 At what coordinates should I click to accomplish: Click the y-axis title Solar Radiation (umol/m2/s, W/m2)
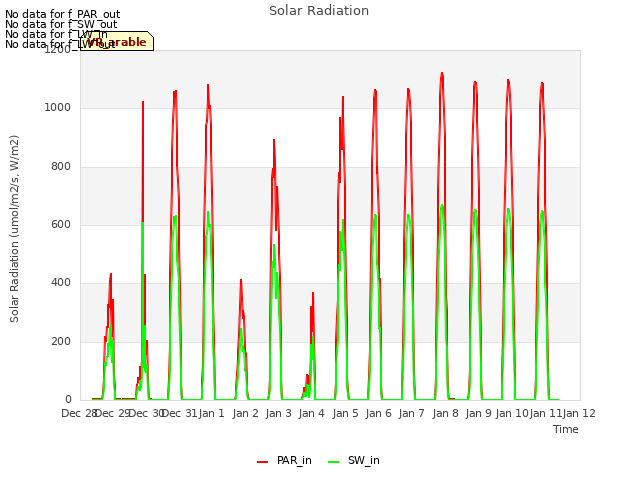point(14,229)
